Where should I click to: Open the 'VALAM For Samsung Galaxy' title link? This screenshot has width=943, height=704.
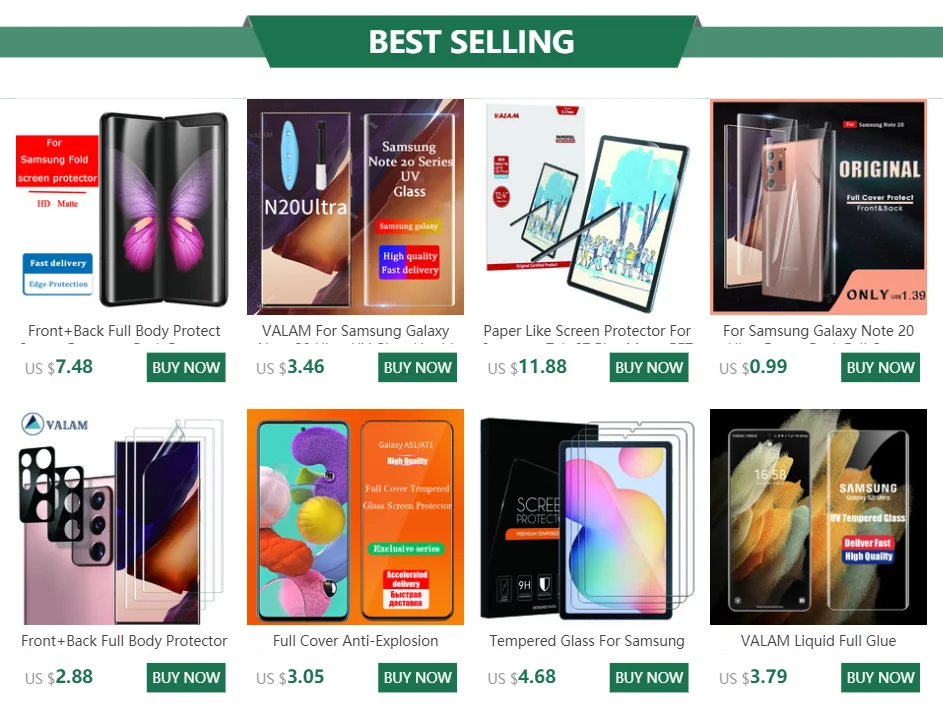[355, 331]
